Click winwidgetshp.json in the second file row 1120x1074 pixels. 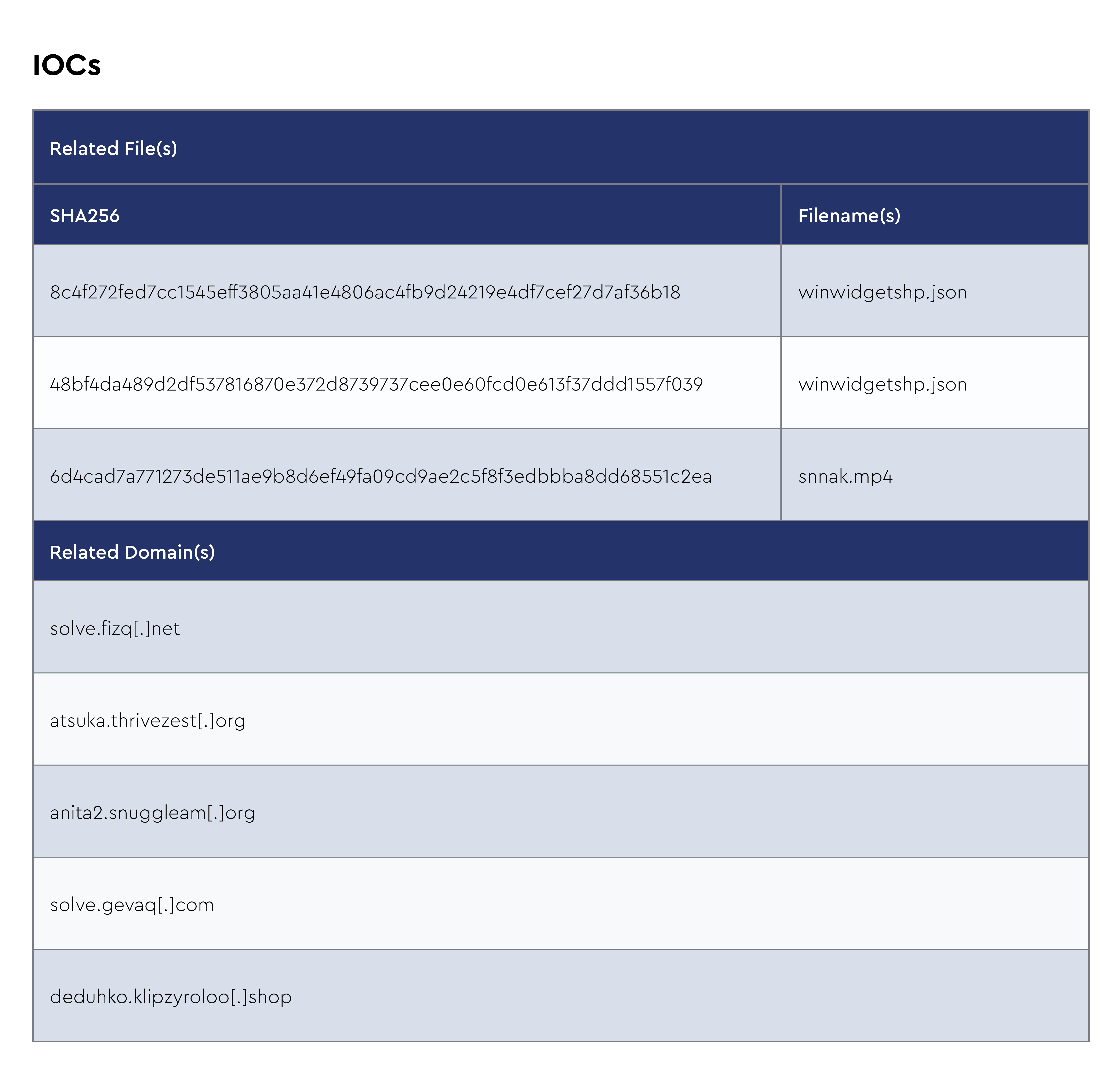(882, 384)
